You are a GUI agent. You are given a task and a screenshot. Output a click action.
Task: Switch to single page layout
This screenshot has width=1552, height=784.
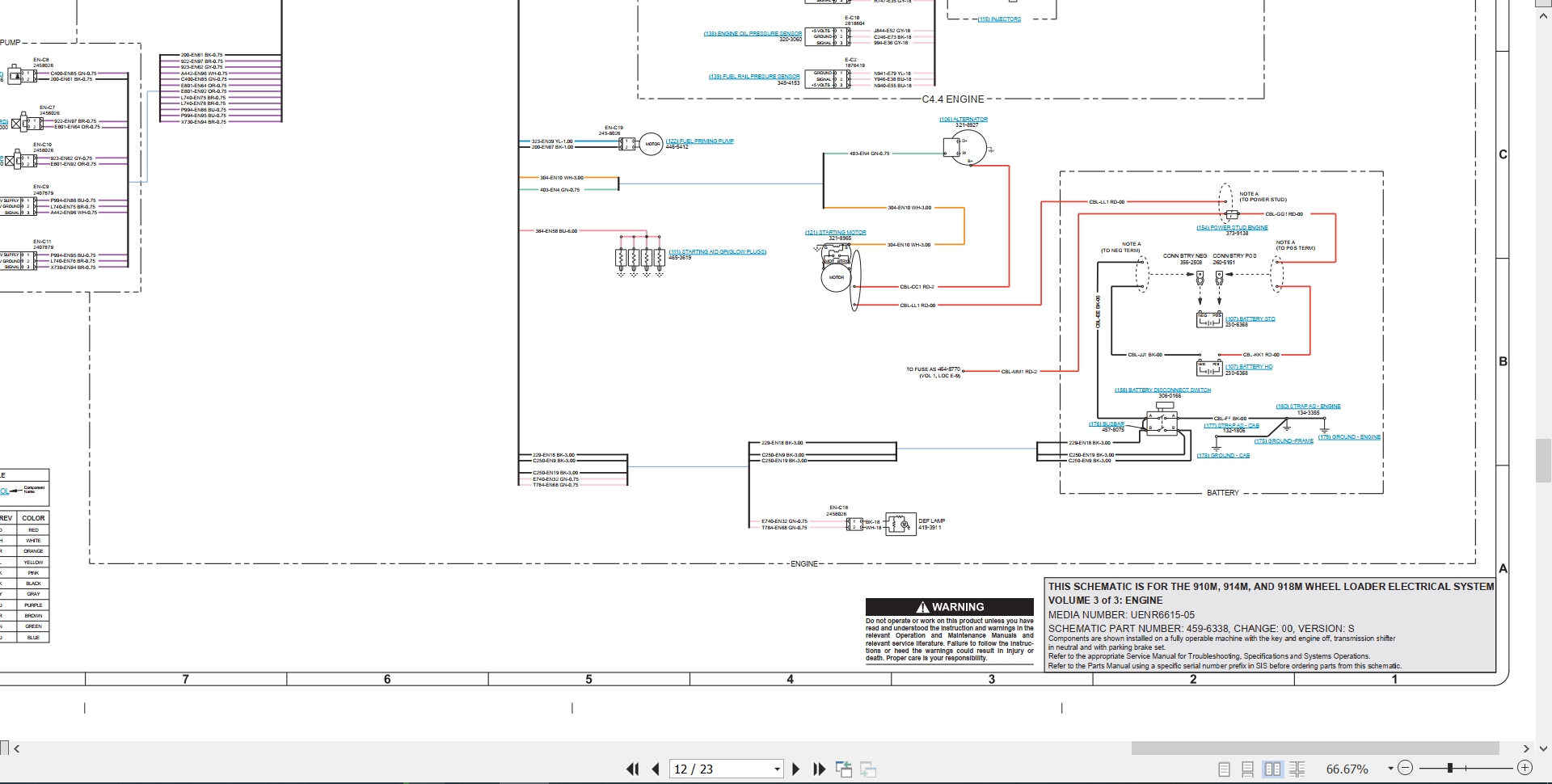pos(1224,769)
